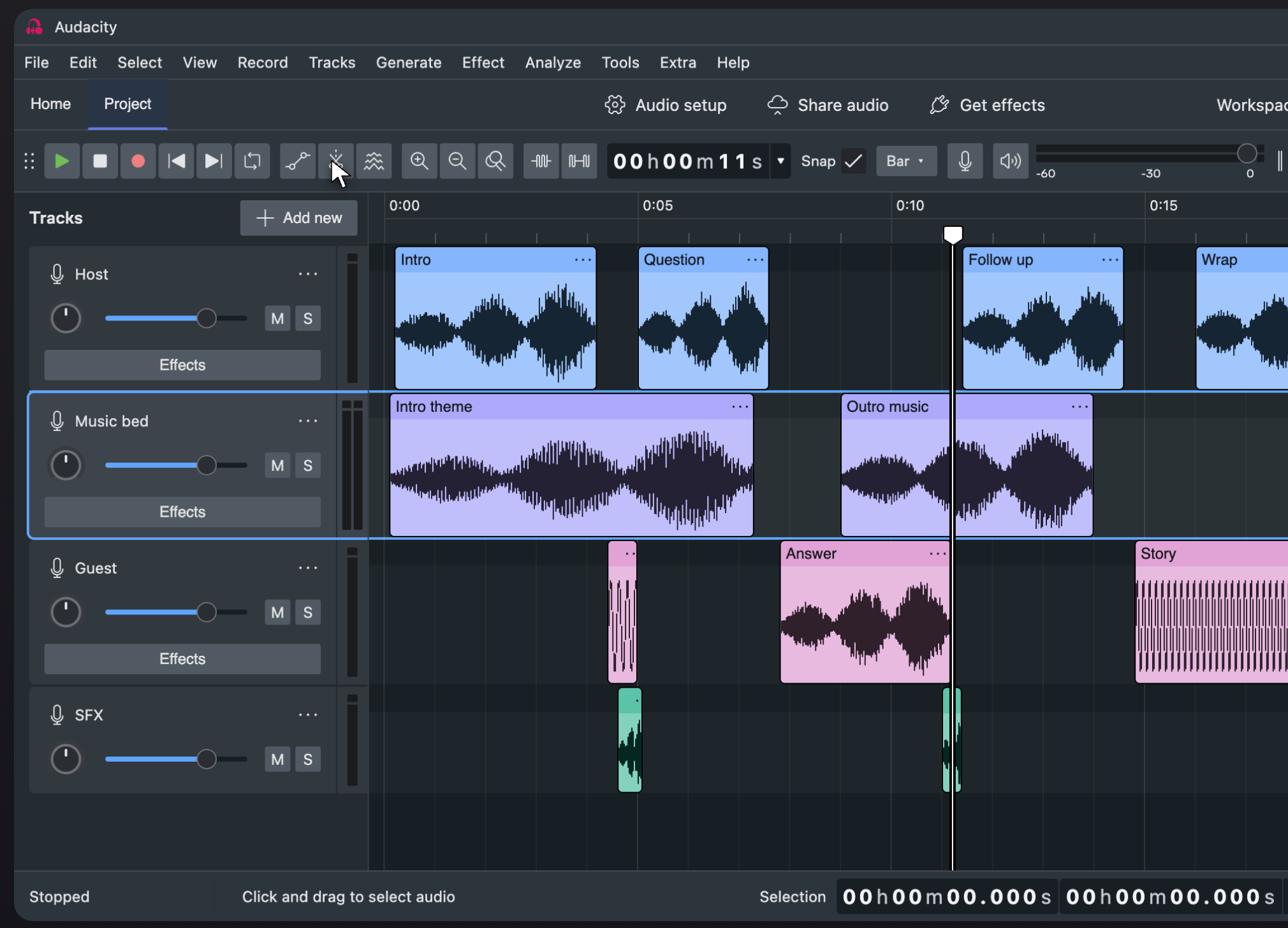Click the silence audio selection icon
Image resolution: width=1288 pixels, height=928 pixels.
click(579, 161)
